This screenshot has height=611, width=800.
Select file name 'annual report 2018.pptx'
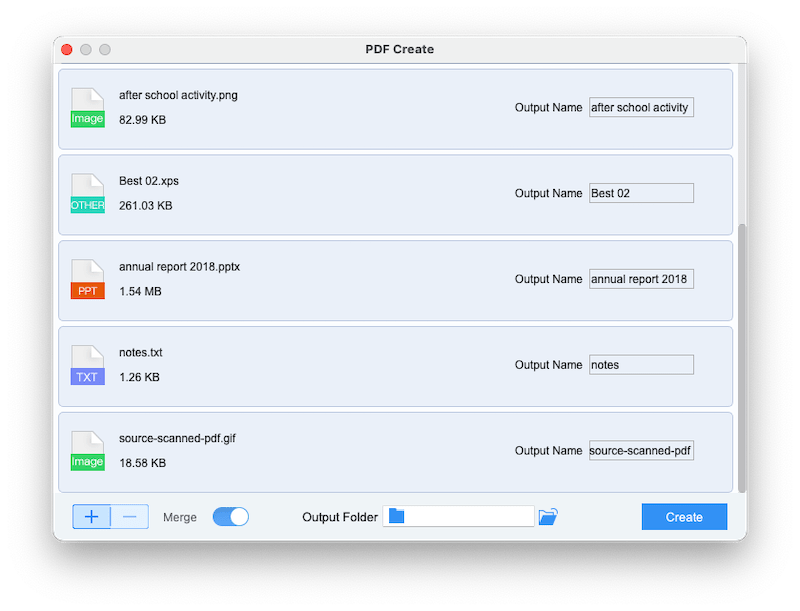pos(179,267)
